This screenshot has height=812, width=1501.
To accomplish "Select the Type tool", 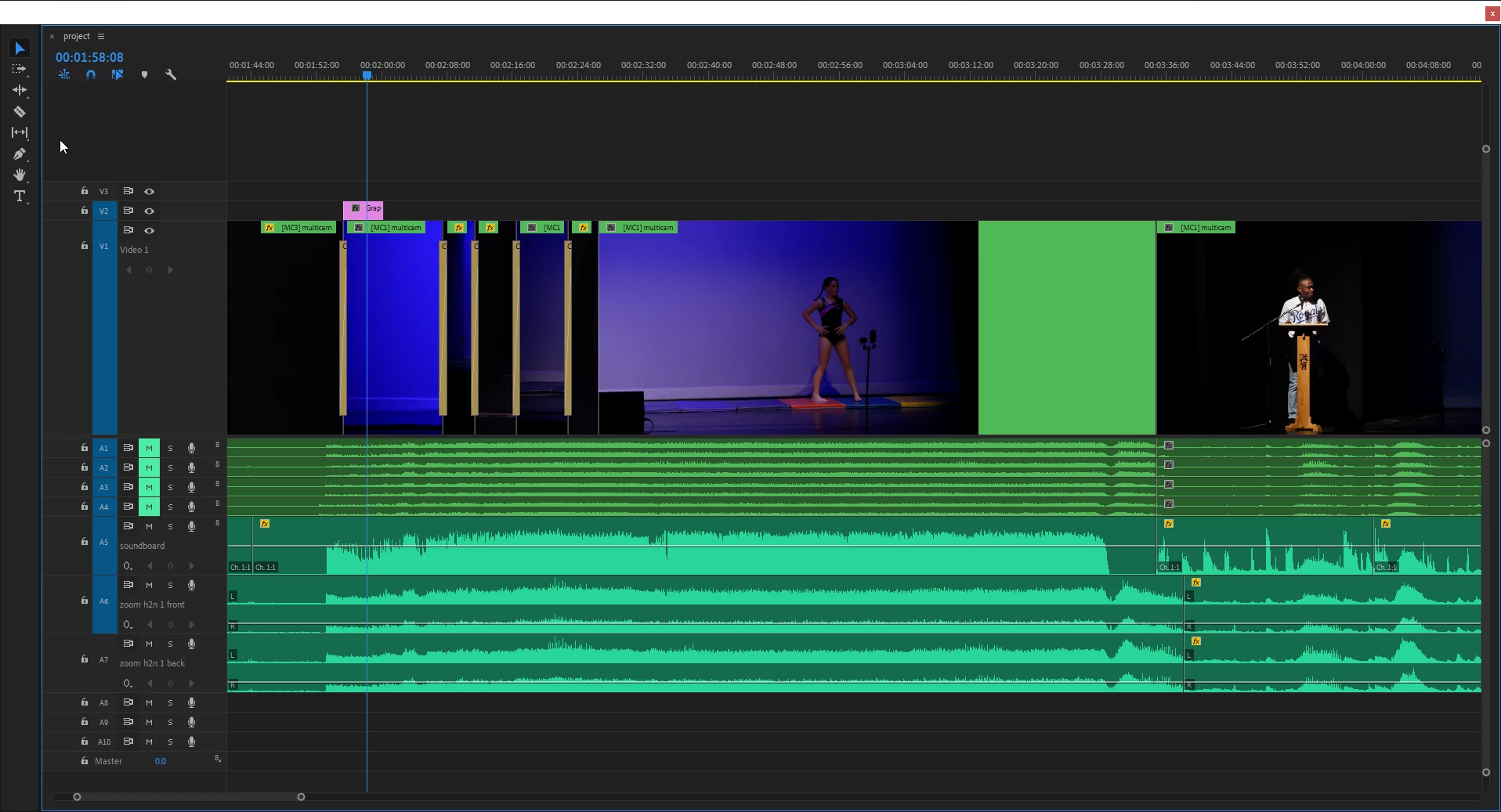I will (x=20, y=196).
